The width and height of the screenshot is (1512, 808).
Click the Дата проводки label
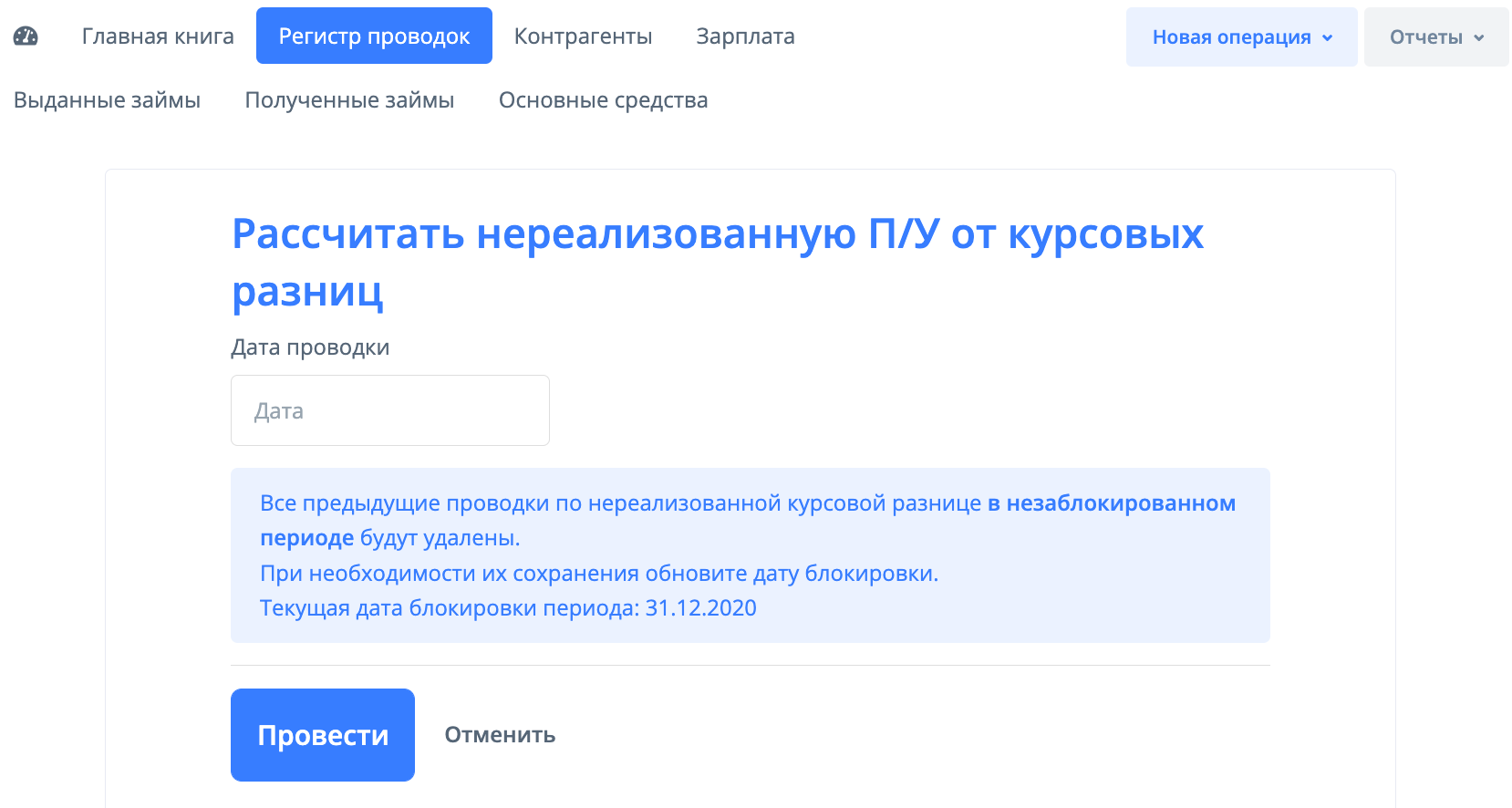tap(310, 347)
